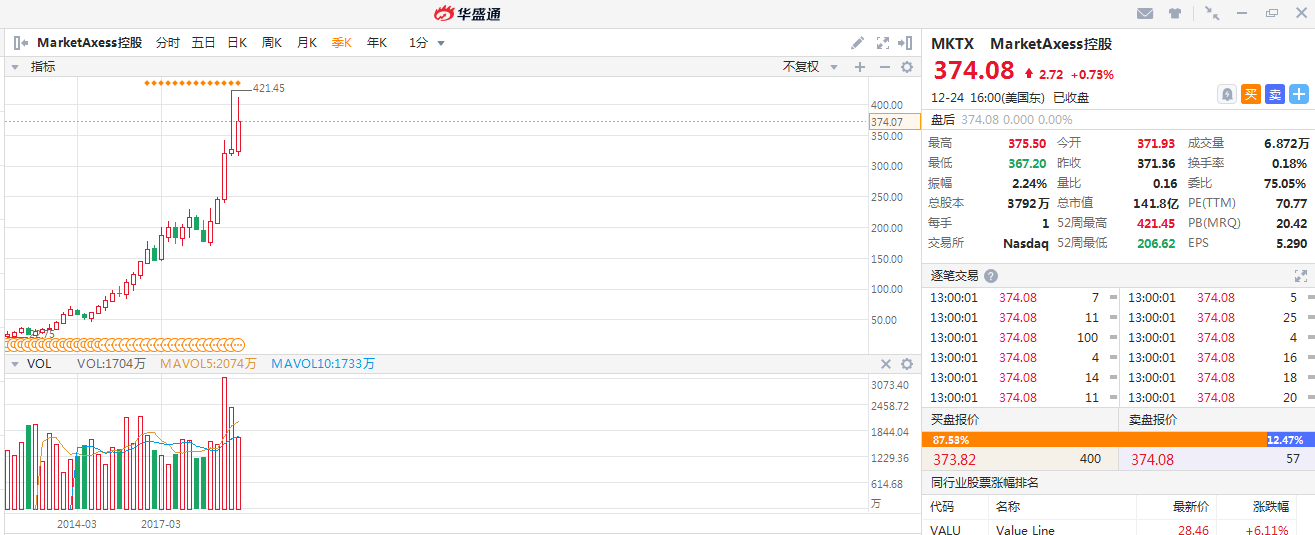Screen dimensions: 1315x535
Task: Click the 卖盘报价 ask header
Action: (x=1152, y=420)
